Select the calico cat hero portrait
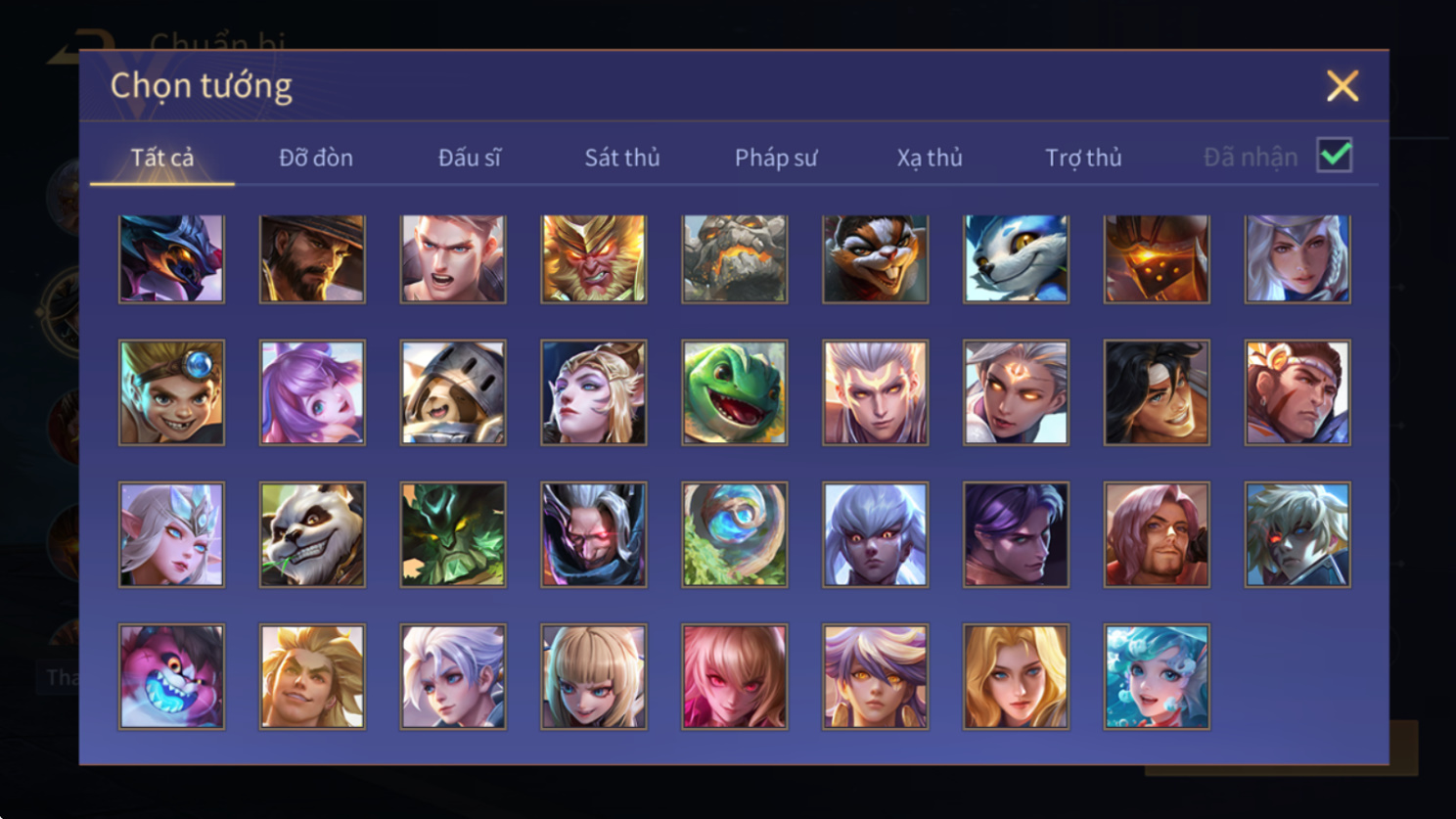This screenshot has width=1456, height=819. (x=875, y=258)
